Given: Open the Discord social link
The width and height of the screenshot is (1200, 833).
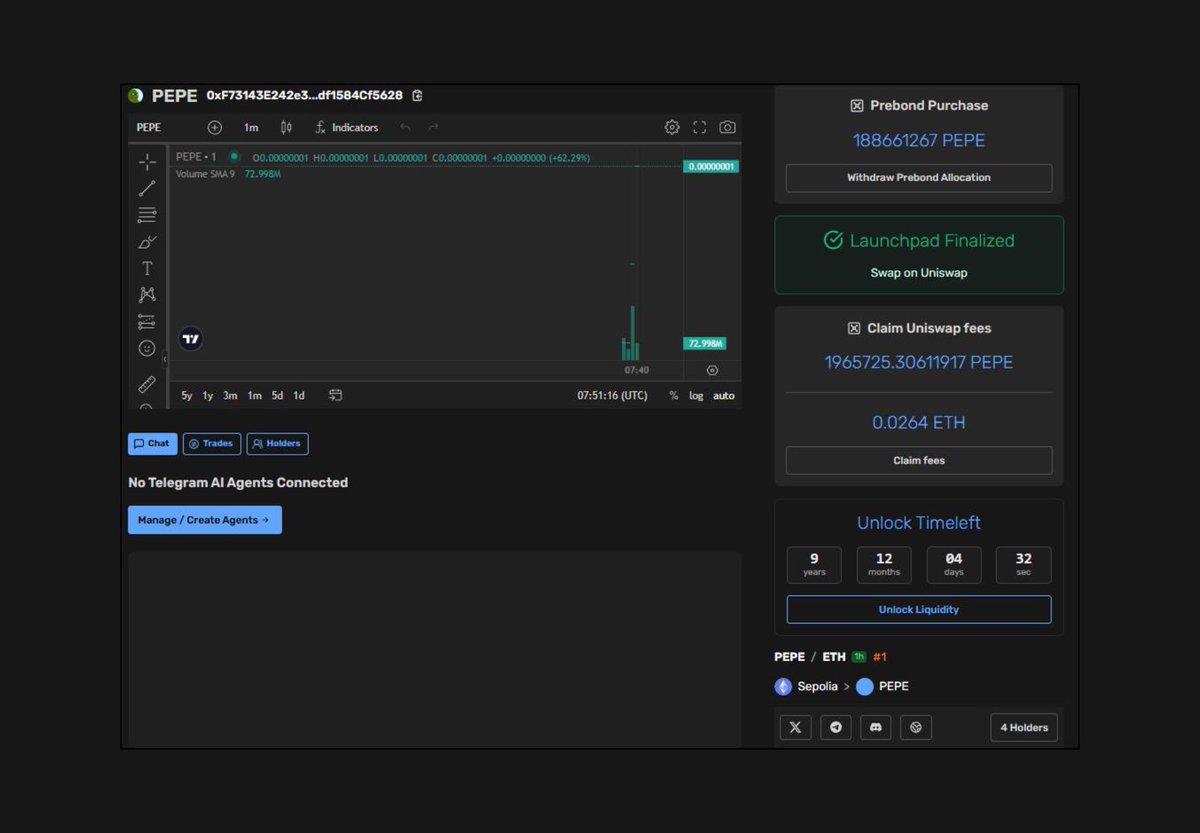Looking at the screenshot, I should (x=876, y=727).
